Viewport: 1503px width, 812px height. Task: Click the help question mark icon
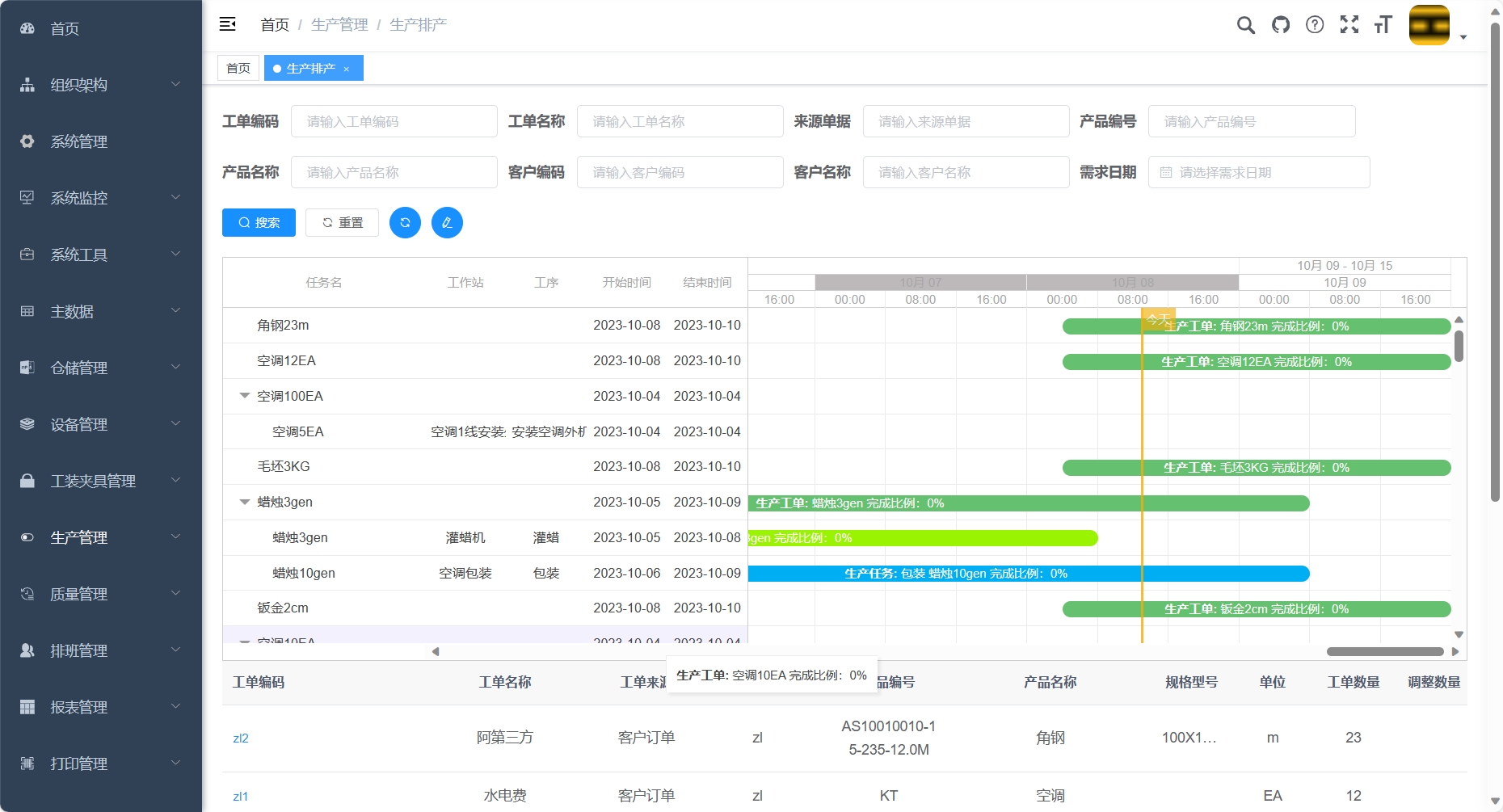pyautogui.click(x=1315, y=25)
